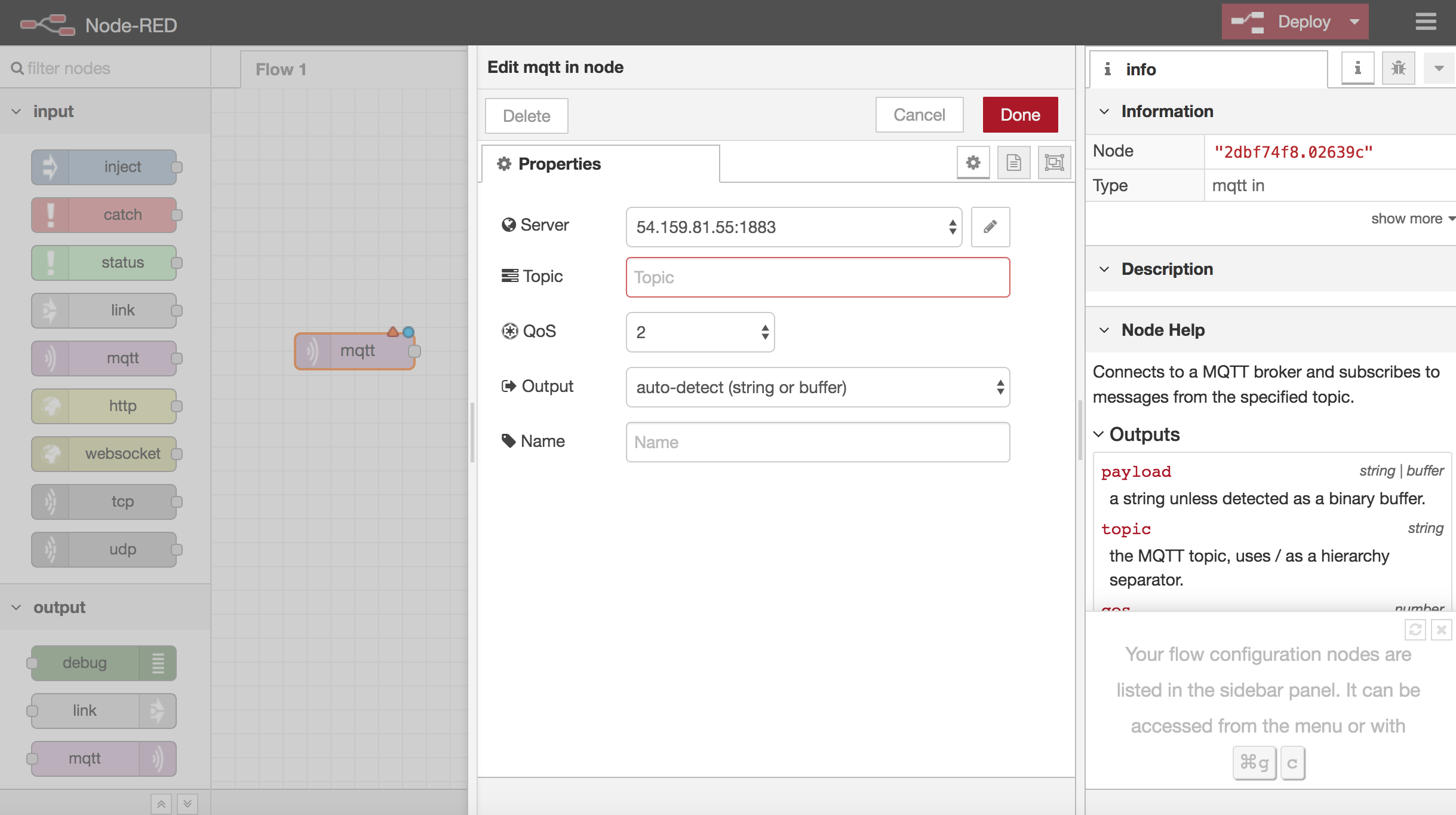The height and width of the screenshot is (815, 1456).
Task: Expand all palette categories
Action: (188, 804)
